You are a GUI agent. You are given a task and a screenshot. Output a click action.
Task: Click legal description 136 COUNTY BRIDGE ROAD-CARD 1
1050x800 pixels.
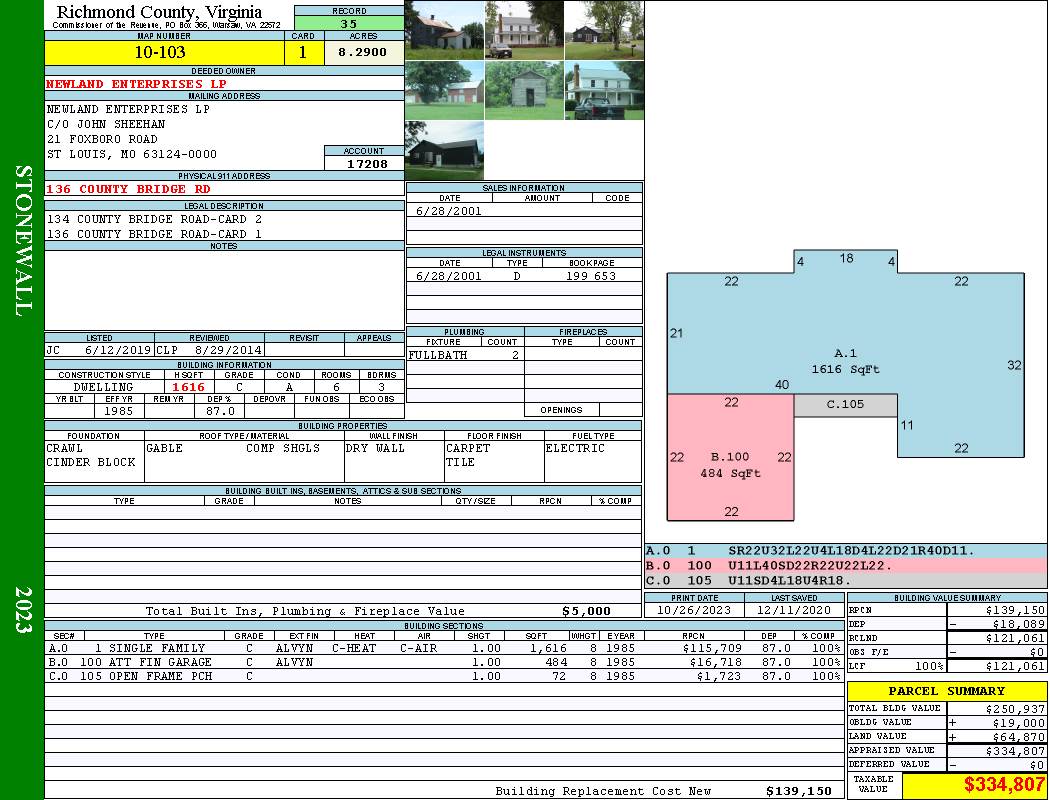(154, 234)
